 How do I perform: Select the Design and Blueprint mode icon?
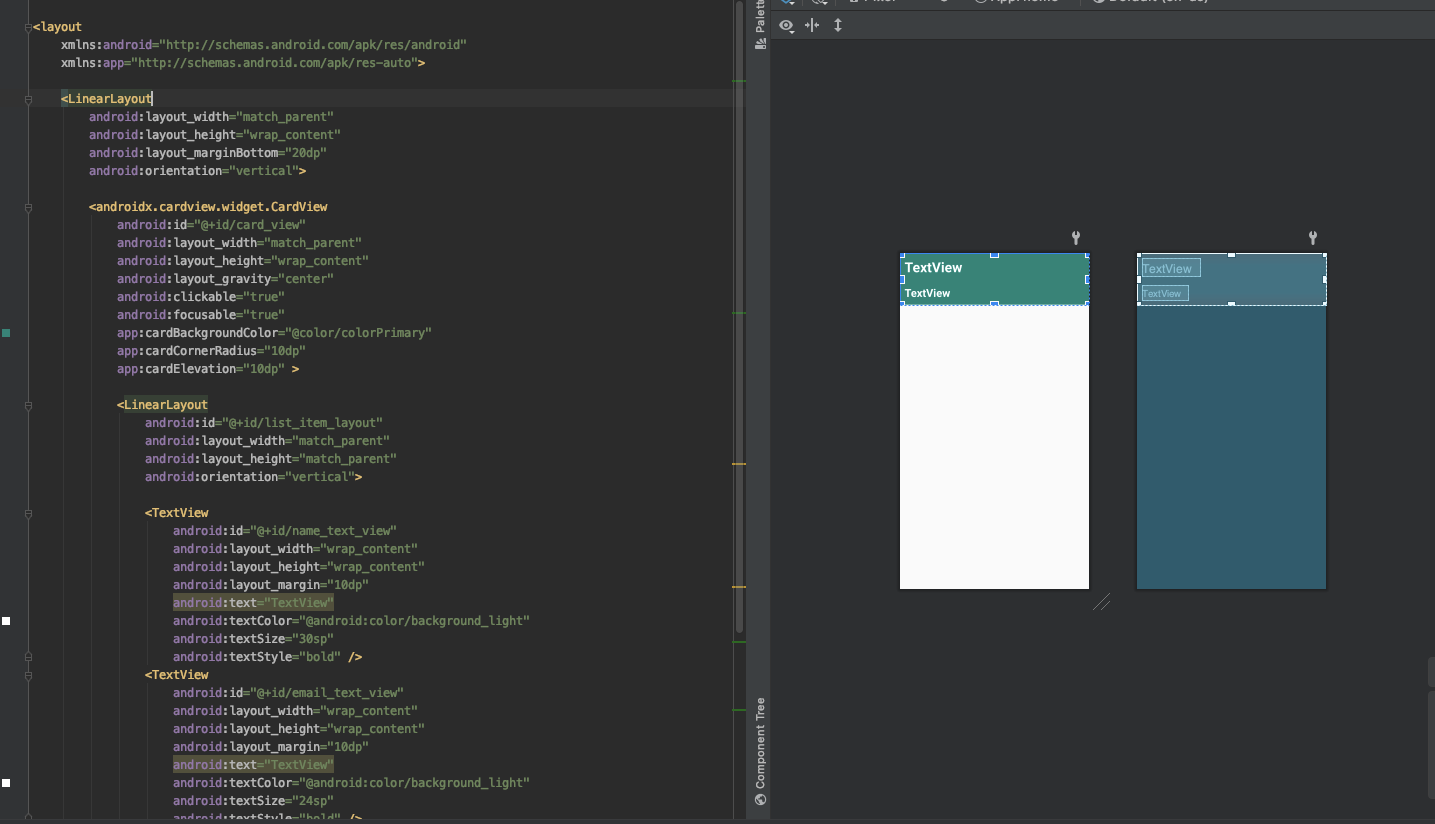point(787,3)
